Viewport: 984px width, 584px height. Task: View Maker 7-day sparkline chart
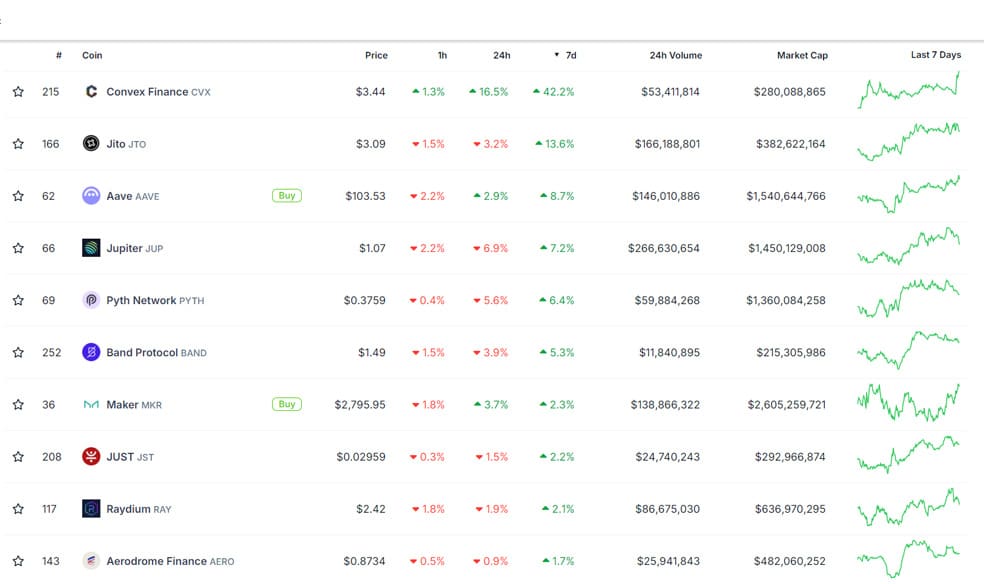909,403
